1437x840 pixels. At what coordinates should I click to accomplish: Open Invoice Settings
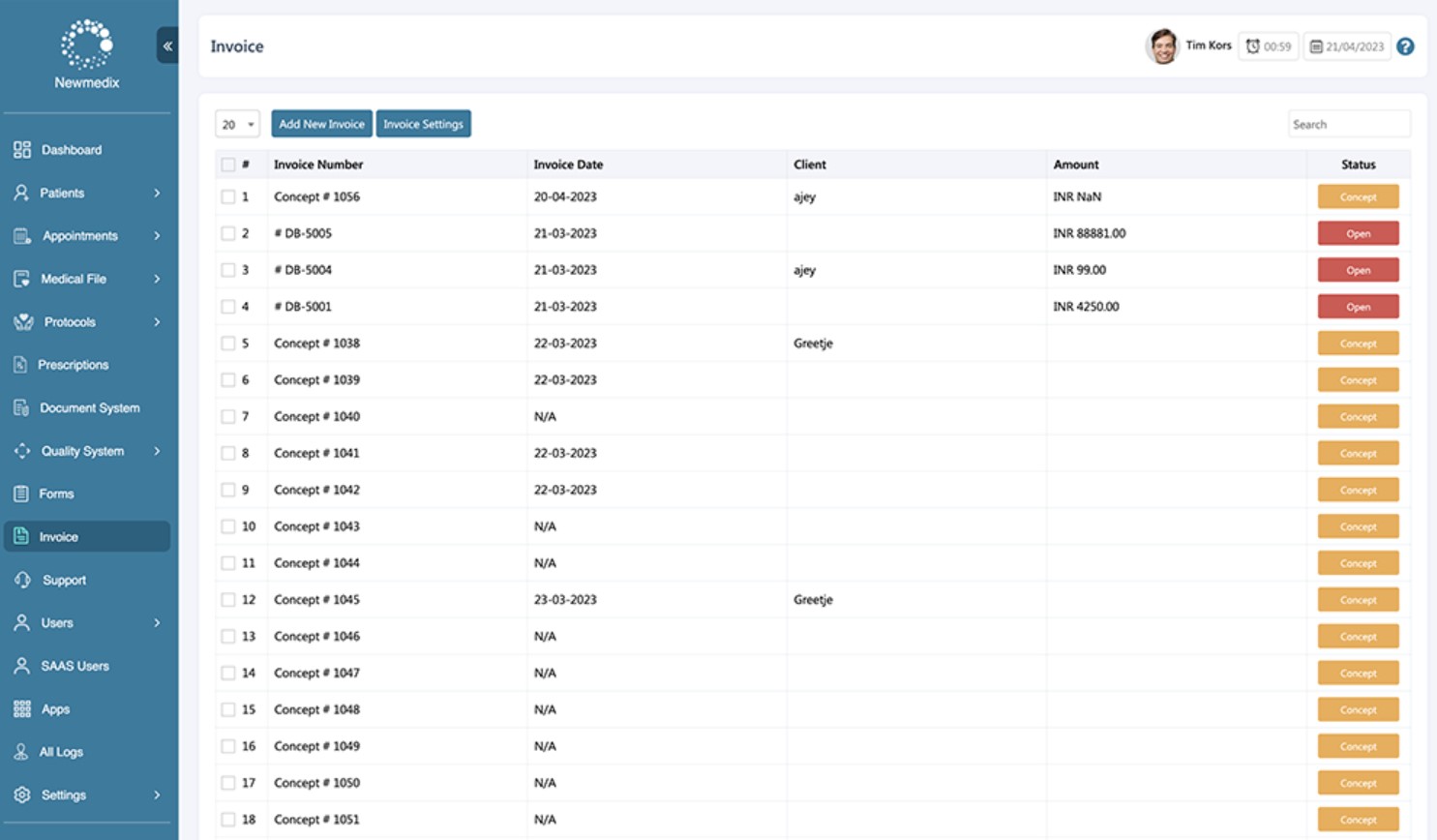(423, 124)
